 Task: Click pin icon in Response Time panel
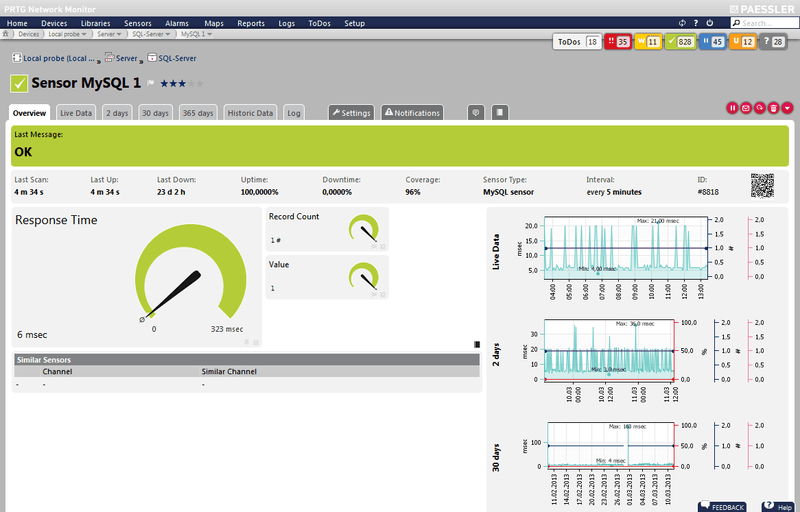pos(247,342)
